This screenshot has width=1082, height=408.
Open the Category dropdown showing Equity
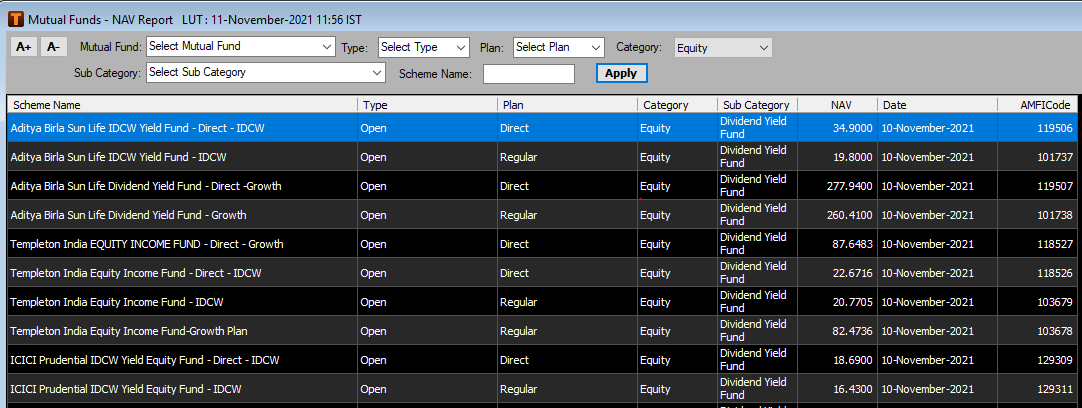coord(723,48)
